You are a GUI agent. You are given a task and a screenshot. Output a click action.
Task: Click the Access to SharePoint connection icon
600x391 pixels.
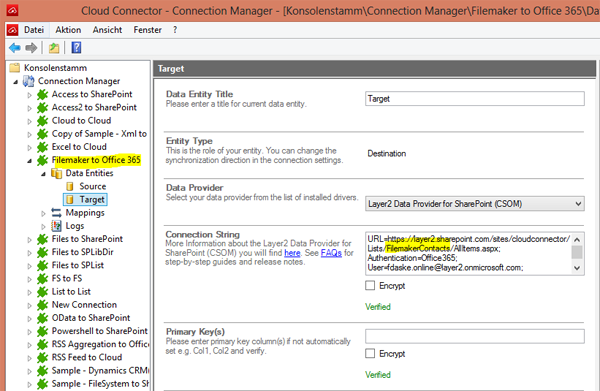coord(42,94)
